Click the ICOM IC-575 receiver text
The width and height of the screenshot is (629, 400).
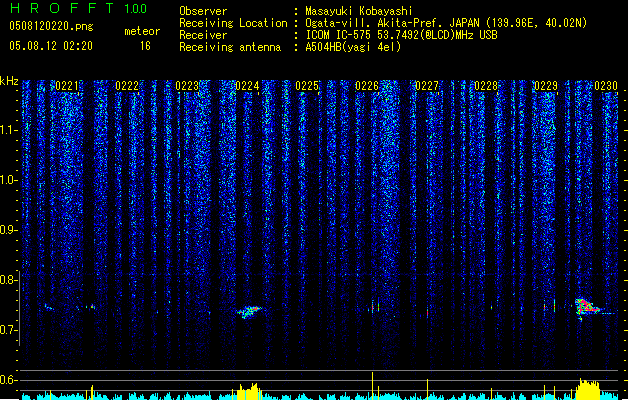pos(401,35)
